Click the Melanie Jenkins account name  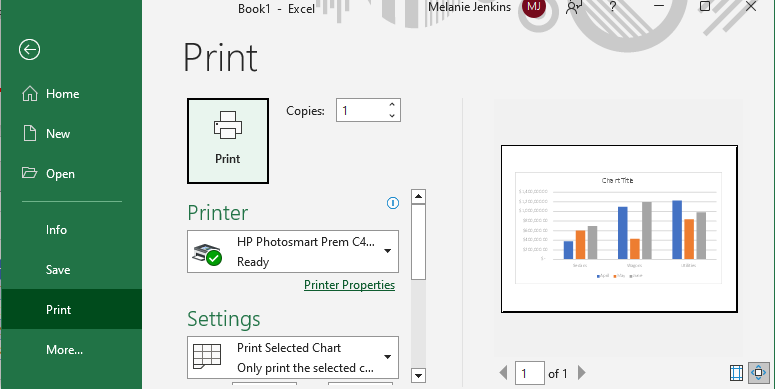coord(470,7)
